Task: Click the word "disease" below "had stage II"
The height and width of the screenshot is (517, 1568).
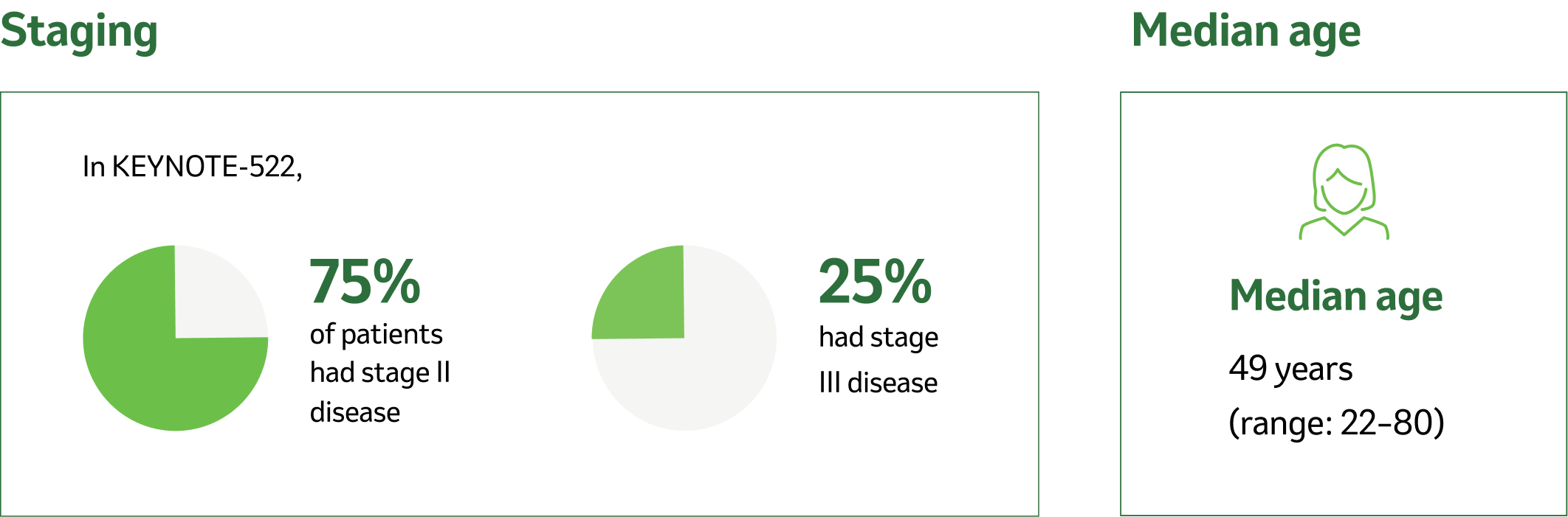Action: 355,412
